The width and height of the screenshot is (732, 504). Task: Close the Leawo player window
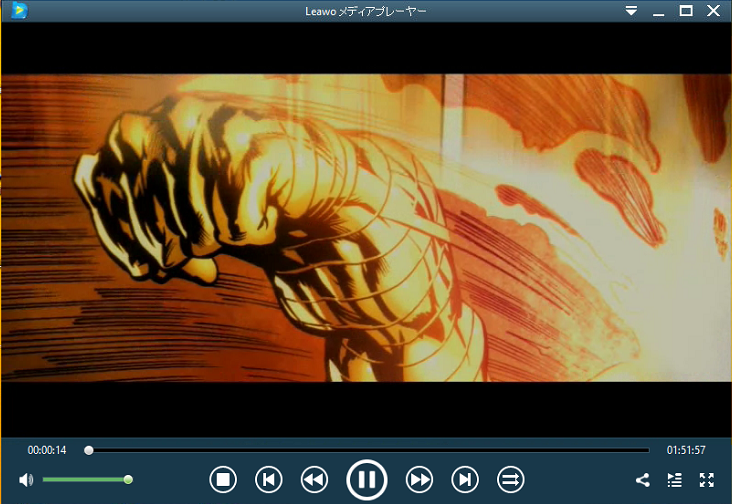point(713,10)
